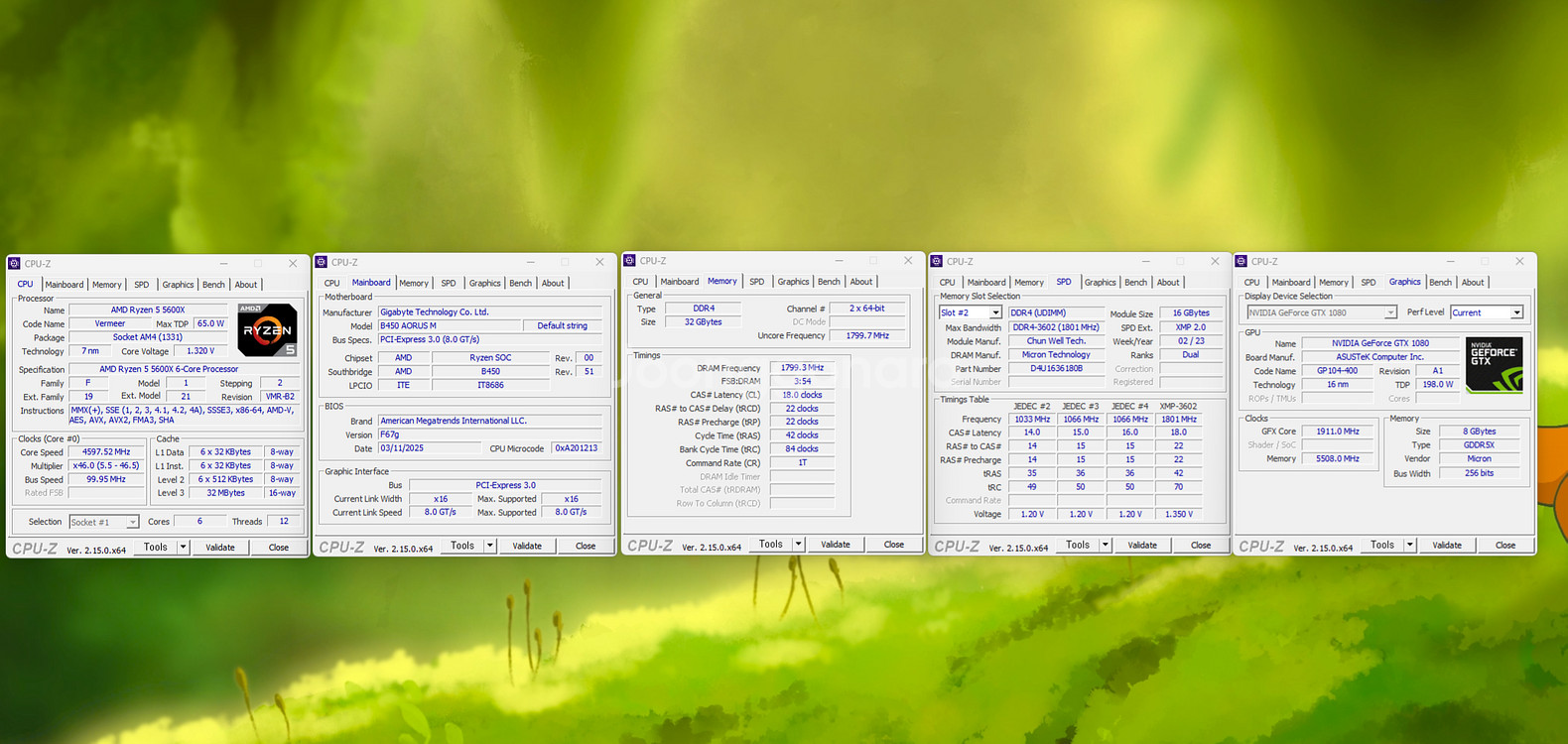Viewport: 1568px width, 744px height.
Task: Click the Board Manuf. ASUSTeK Computer Inc. field
Action: pyautogui.click(x=1380, y=357)
